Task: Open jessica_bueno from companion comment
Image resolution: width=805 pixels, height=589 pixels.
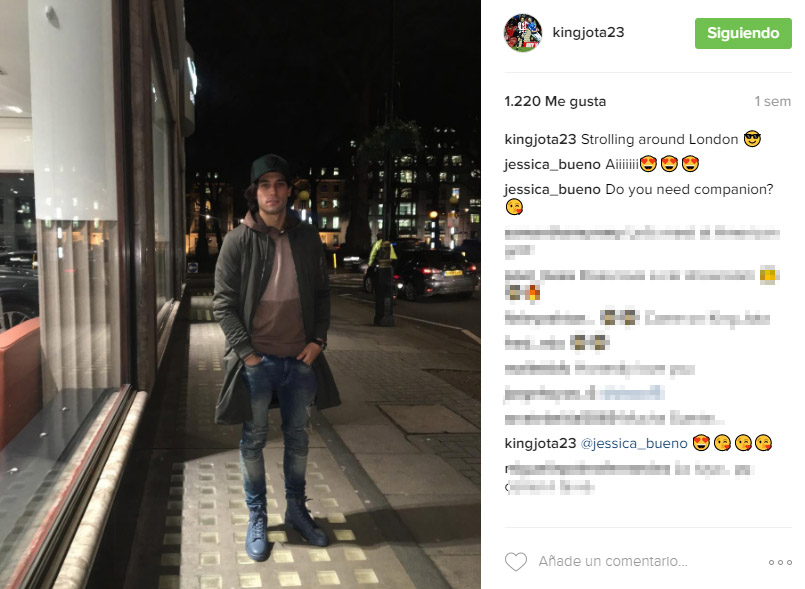Action: pyautogui.click(x=552, y=189)
